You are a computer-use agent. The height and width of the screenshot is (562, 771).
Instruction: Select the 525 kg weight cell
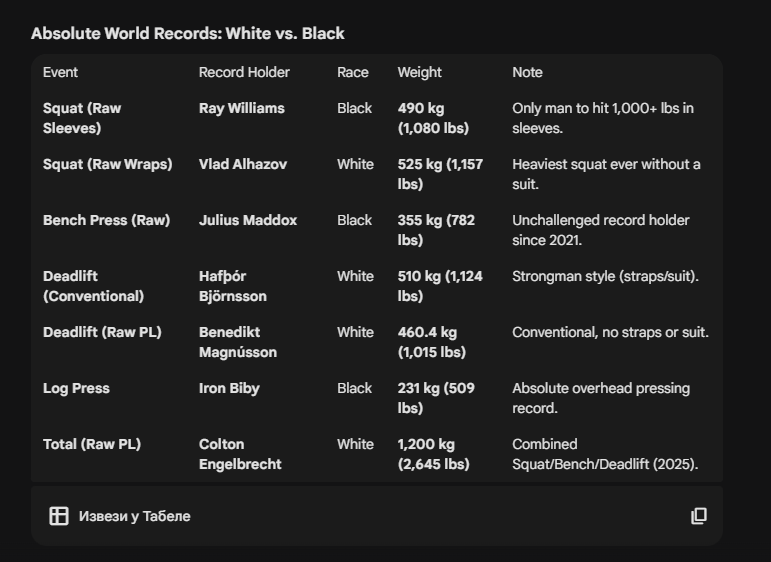coord(439,174)
